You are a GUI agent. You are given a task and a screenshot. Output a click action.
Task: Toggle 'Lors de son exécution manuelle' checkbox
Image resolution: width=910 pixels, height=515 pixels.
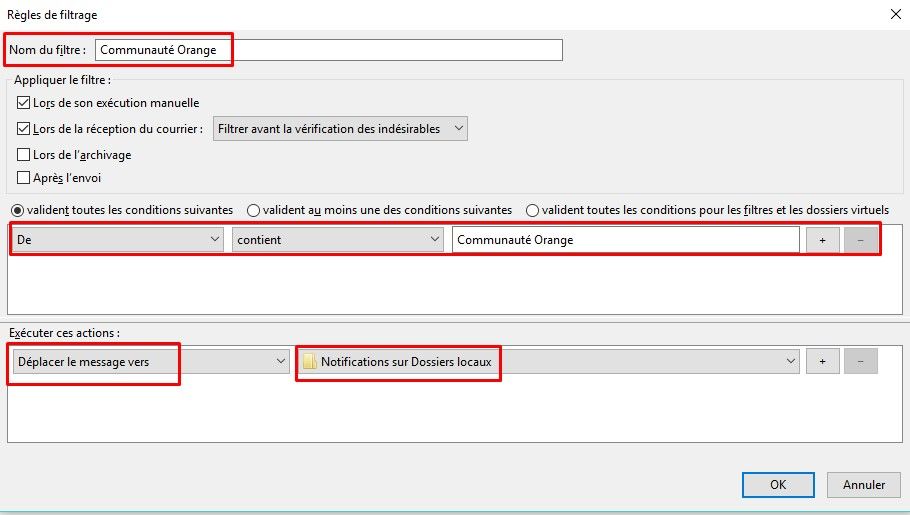23,103
